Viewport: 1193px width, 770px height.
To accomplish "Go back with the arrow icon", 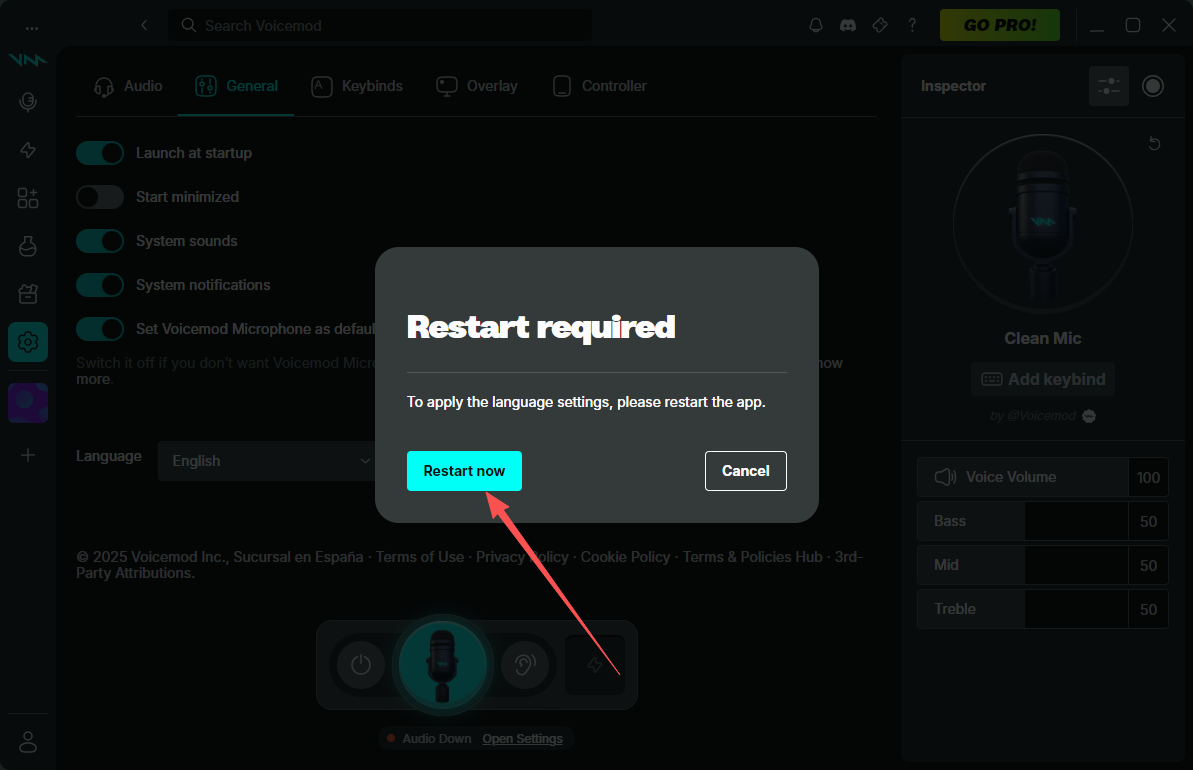I will (145, 25).
